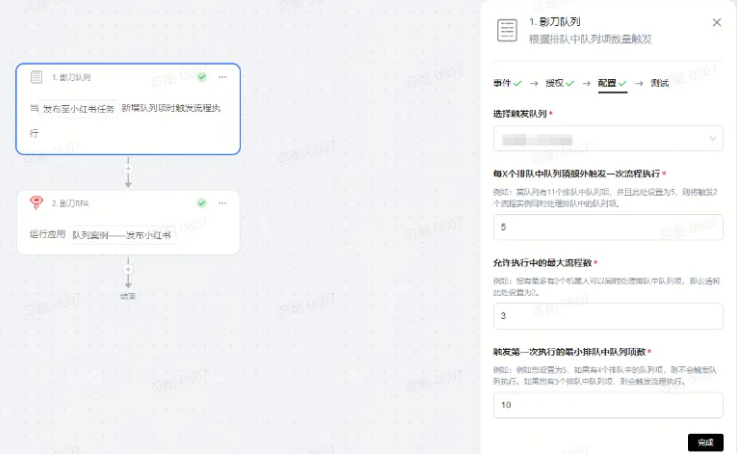Open the more menu on 影刀队列 node
The height and width of the screenshot is (459, 743).
tap(222, 77)
